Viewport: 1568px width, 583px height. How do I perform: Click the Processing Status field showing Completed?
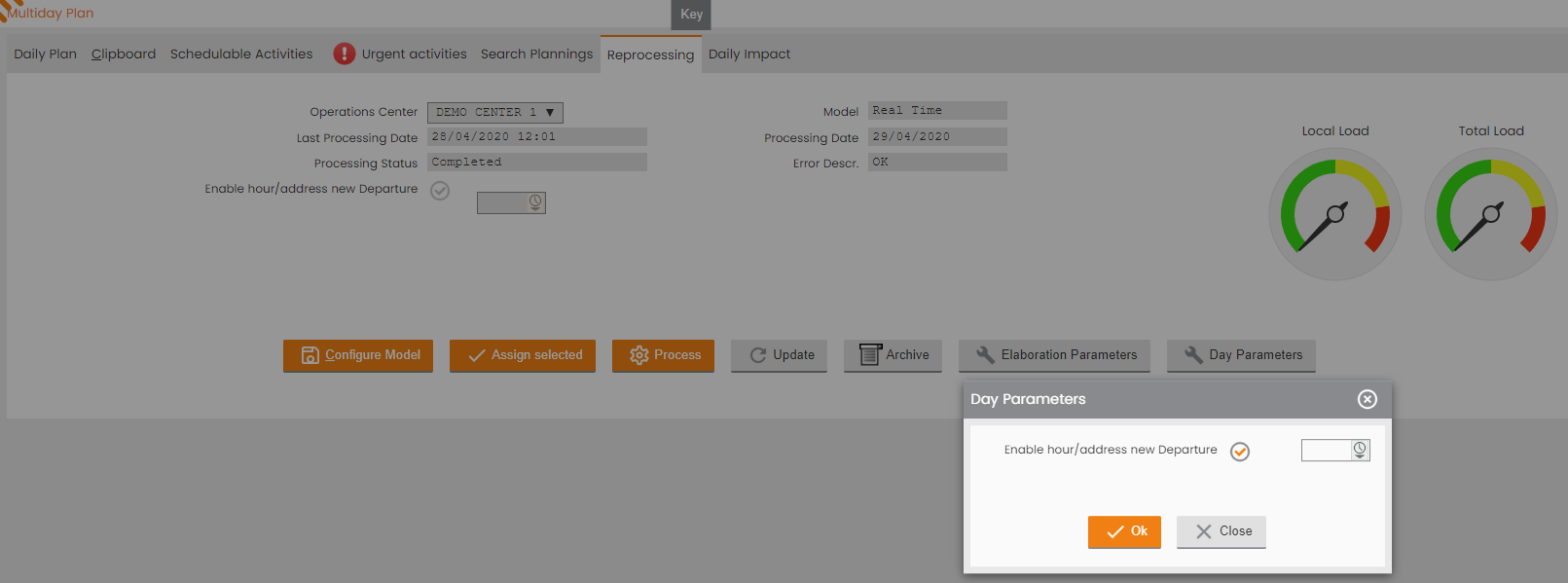(x=537, y=163)
